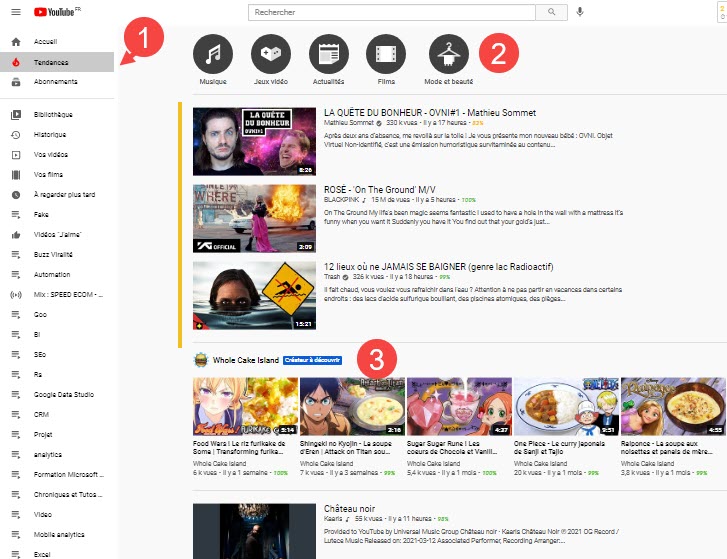Click the Buzz Viralité playlist icon

coord(16,254)
